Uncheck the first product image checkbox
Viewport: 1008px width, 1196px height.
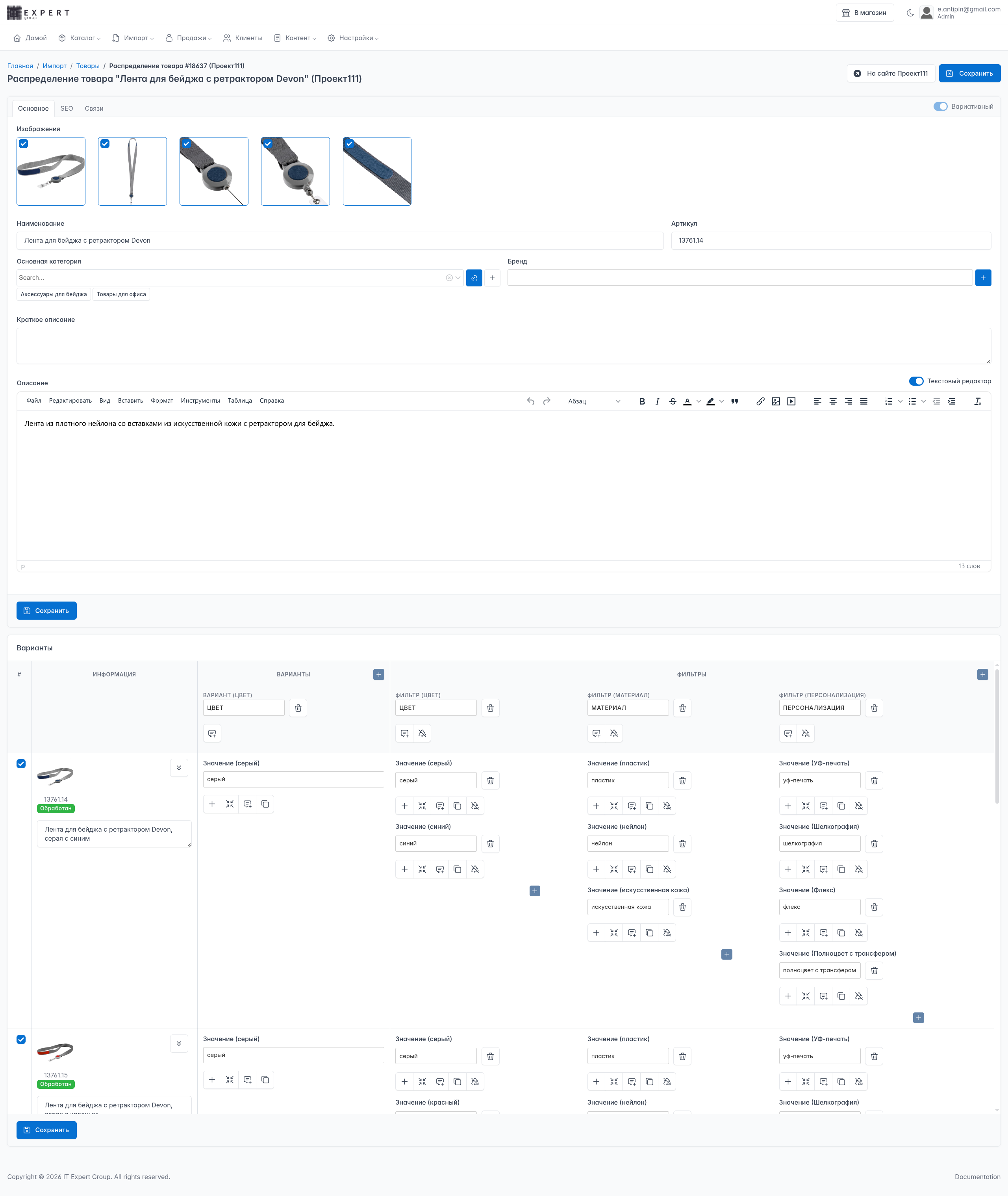click(24, 144)
